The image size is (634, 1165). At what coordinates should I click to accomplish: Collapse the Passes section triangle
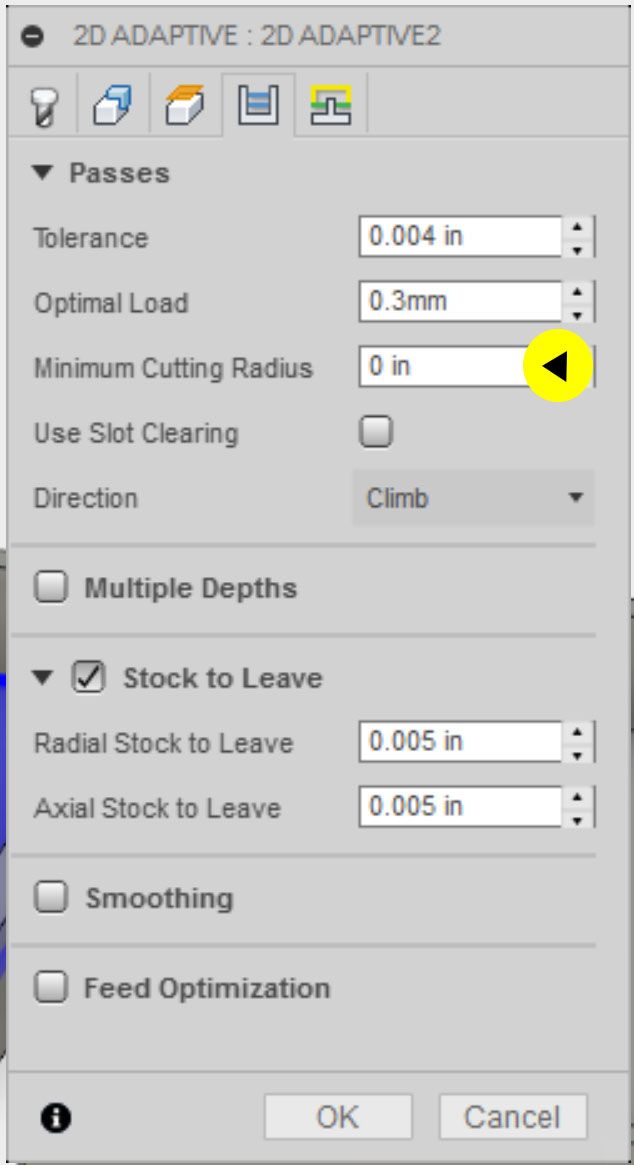(41, 173)
